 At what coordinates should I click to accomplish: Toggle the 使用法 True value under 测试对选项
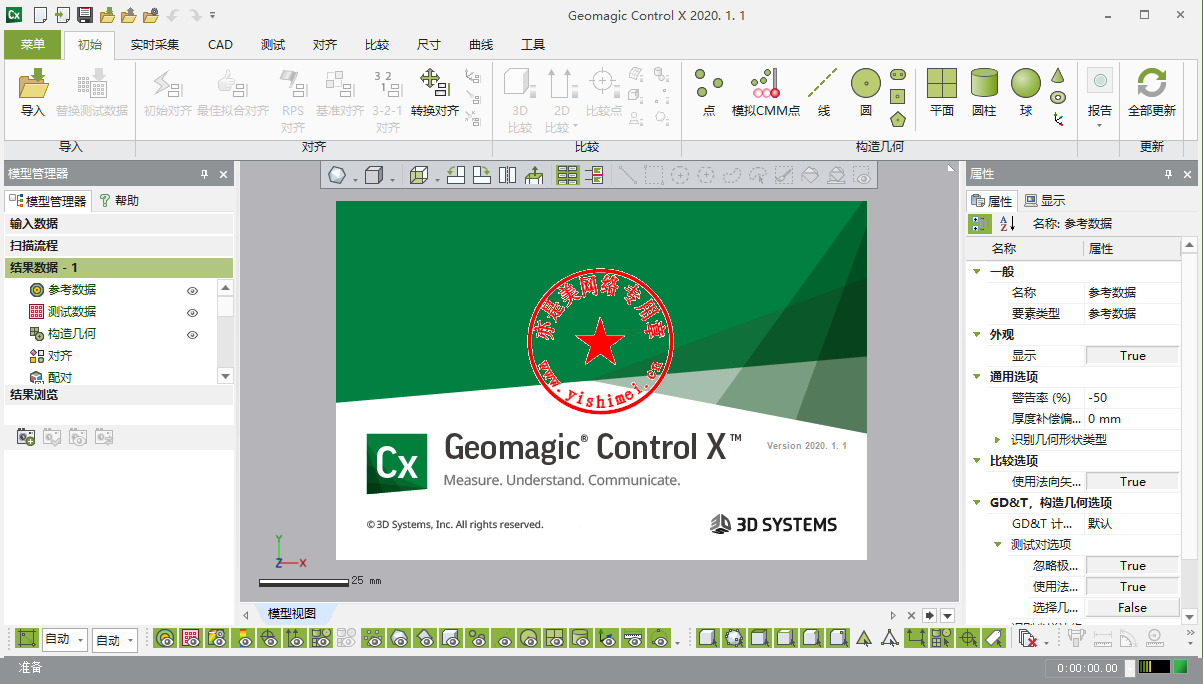pyautogui.click(x=1133, y=586)
